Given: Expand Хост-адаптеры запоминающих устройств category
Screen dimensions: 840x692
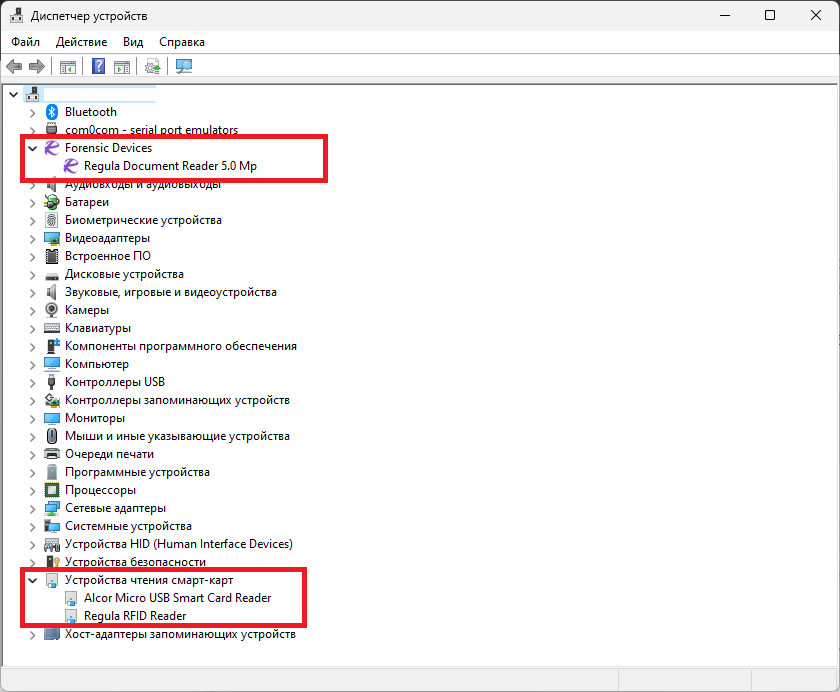Looking at the screenshot, I should pos(33,635).
